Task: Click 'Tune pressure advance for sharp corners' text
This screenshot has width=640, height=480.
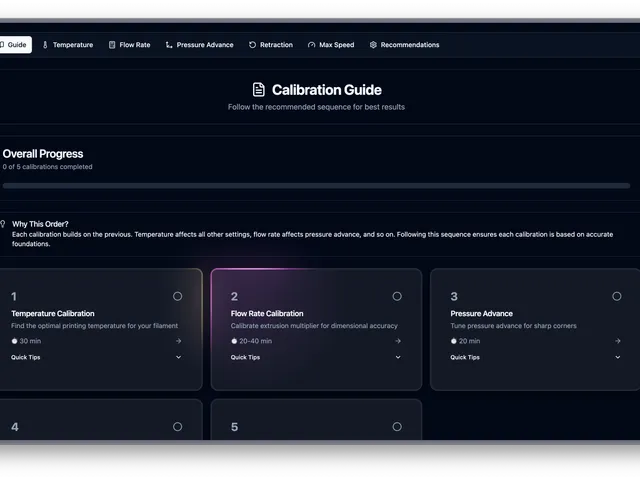Action: tap(513, 326)
